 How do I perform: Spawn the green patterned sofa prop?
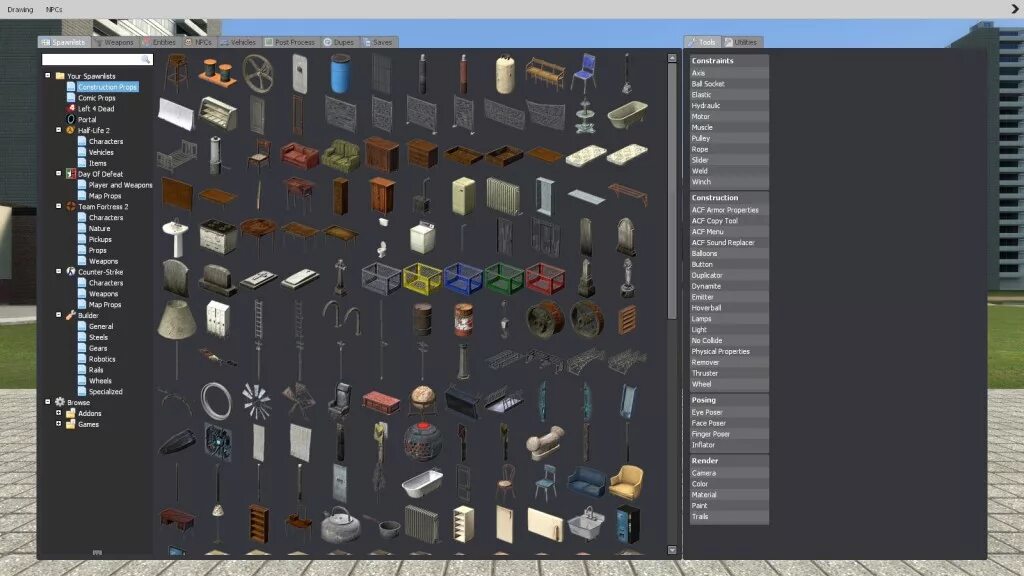(x=340, y=155)
